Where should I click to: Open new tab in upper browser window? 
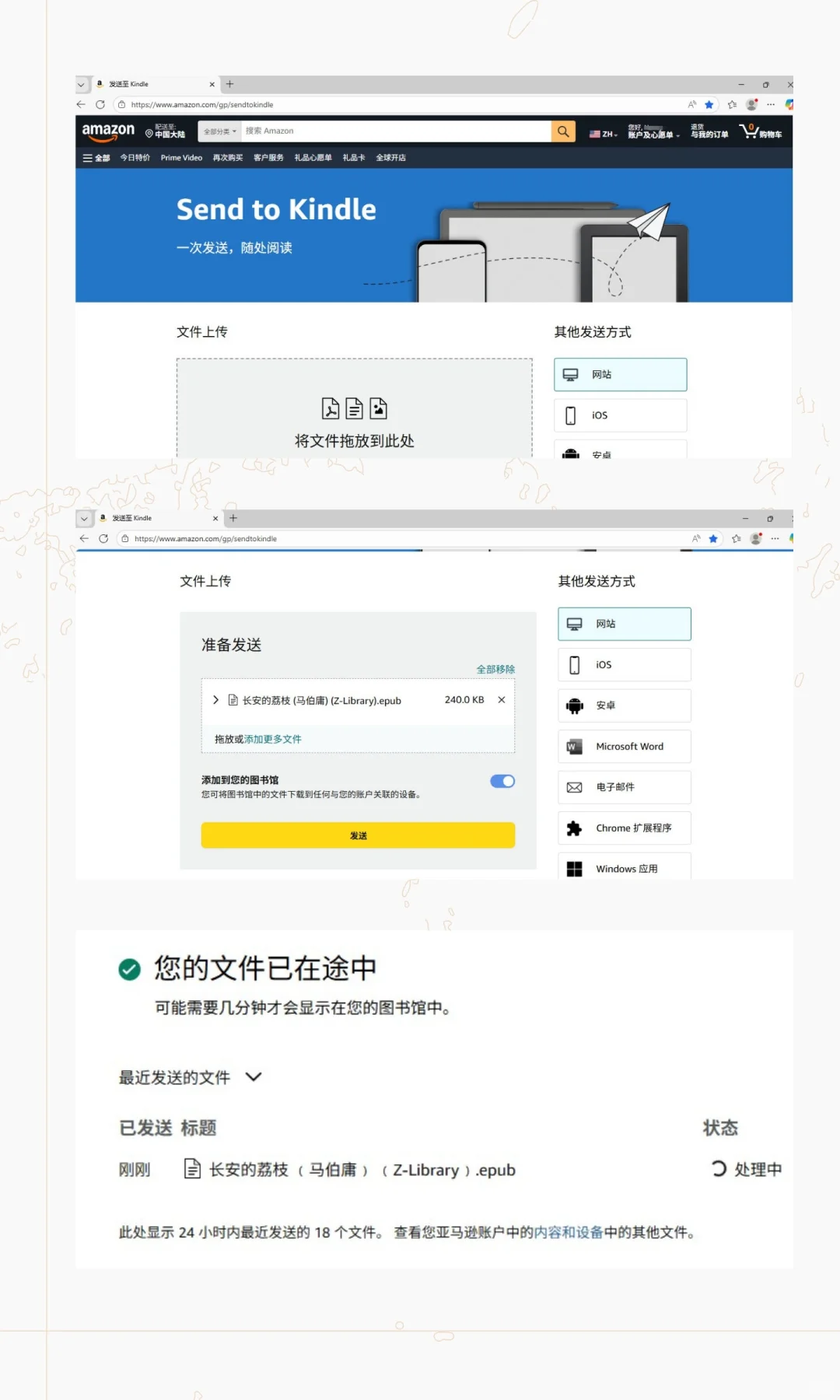[x=229, y=84]
